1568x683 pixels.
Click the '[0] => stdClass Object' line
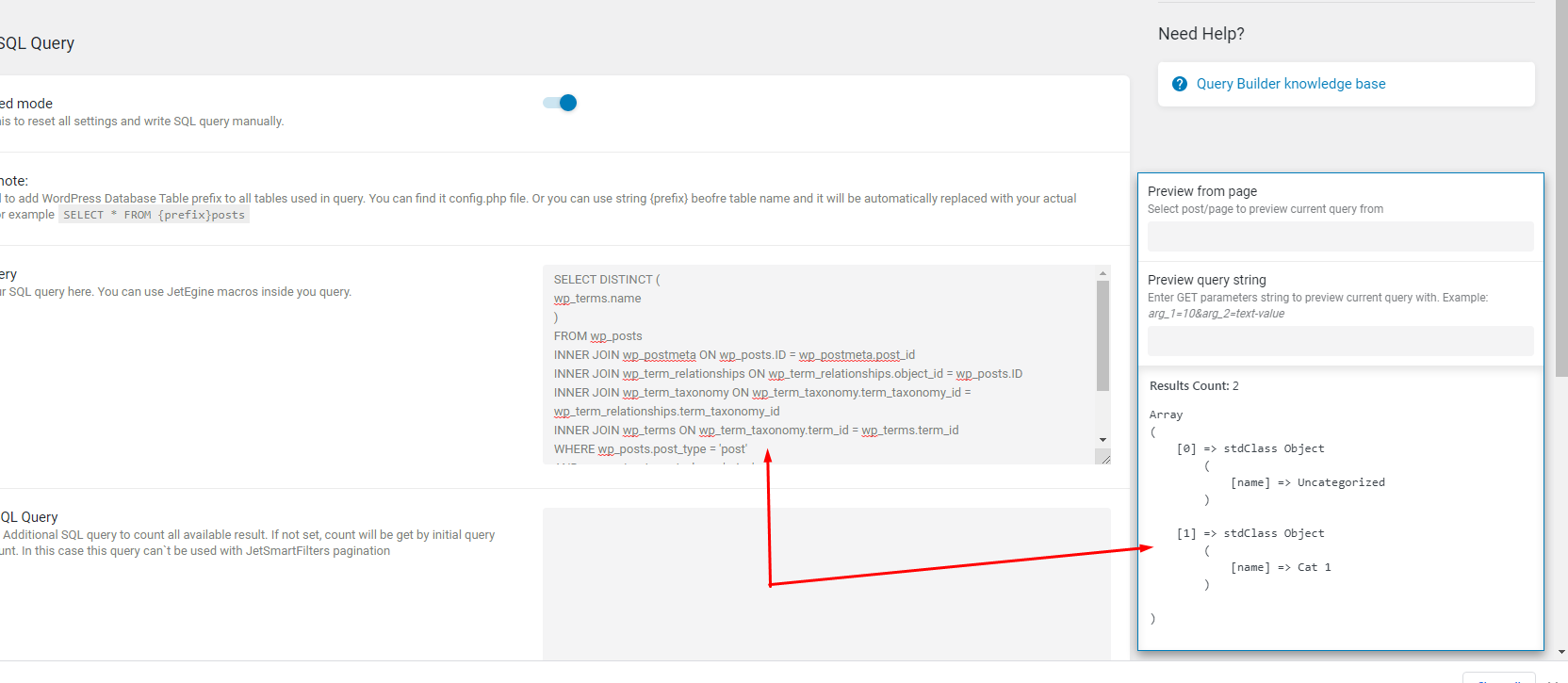coord(1250,448)
